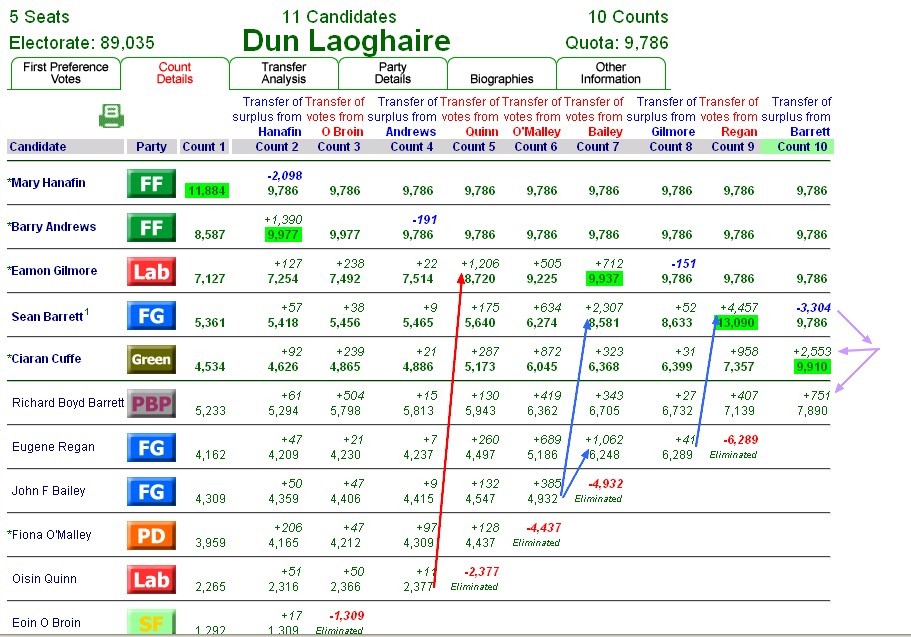Click the green printer icon
Image resolution: width=911 pixels, height=637 pixels.
point(111,116)
